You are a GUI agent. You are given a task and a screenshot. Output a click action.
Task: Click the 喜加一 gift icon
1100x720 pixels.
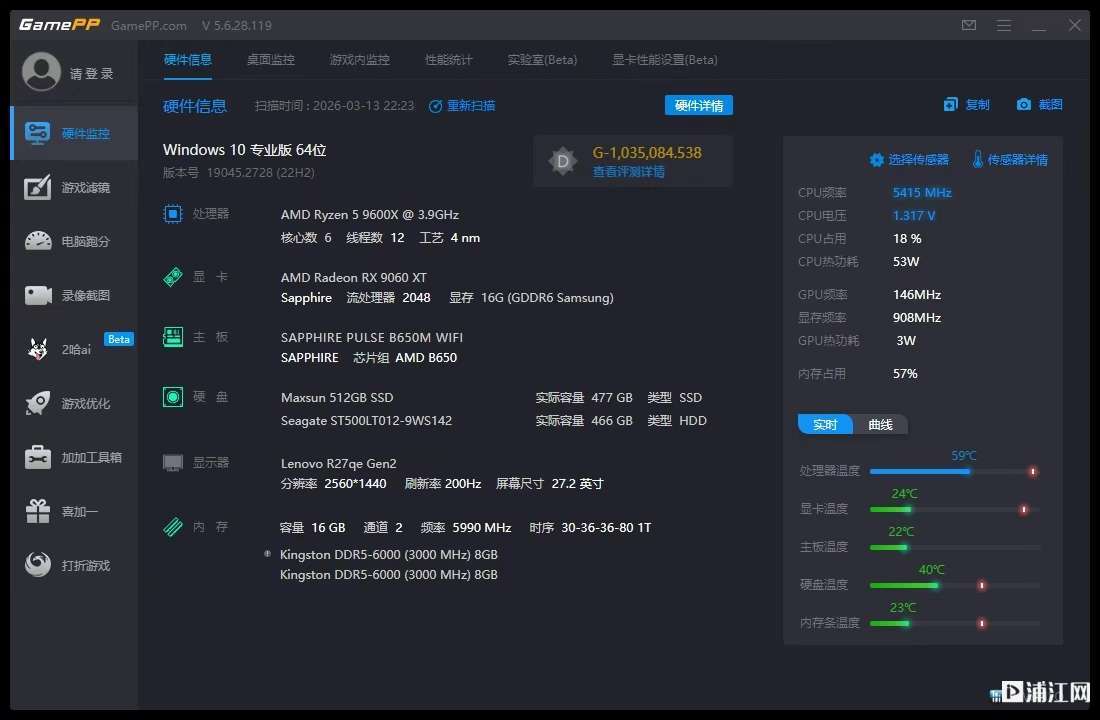(x=38, y=511)
